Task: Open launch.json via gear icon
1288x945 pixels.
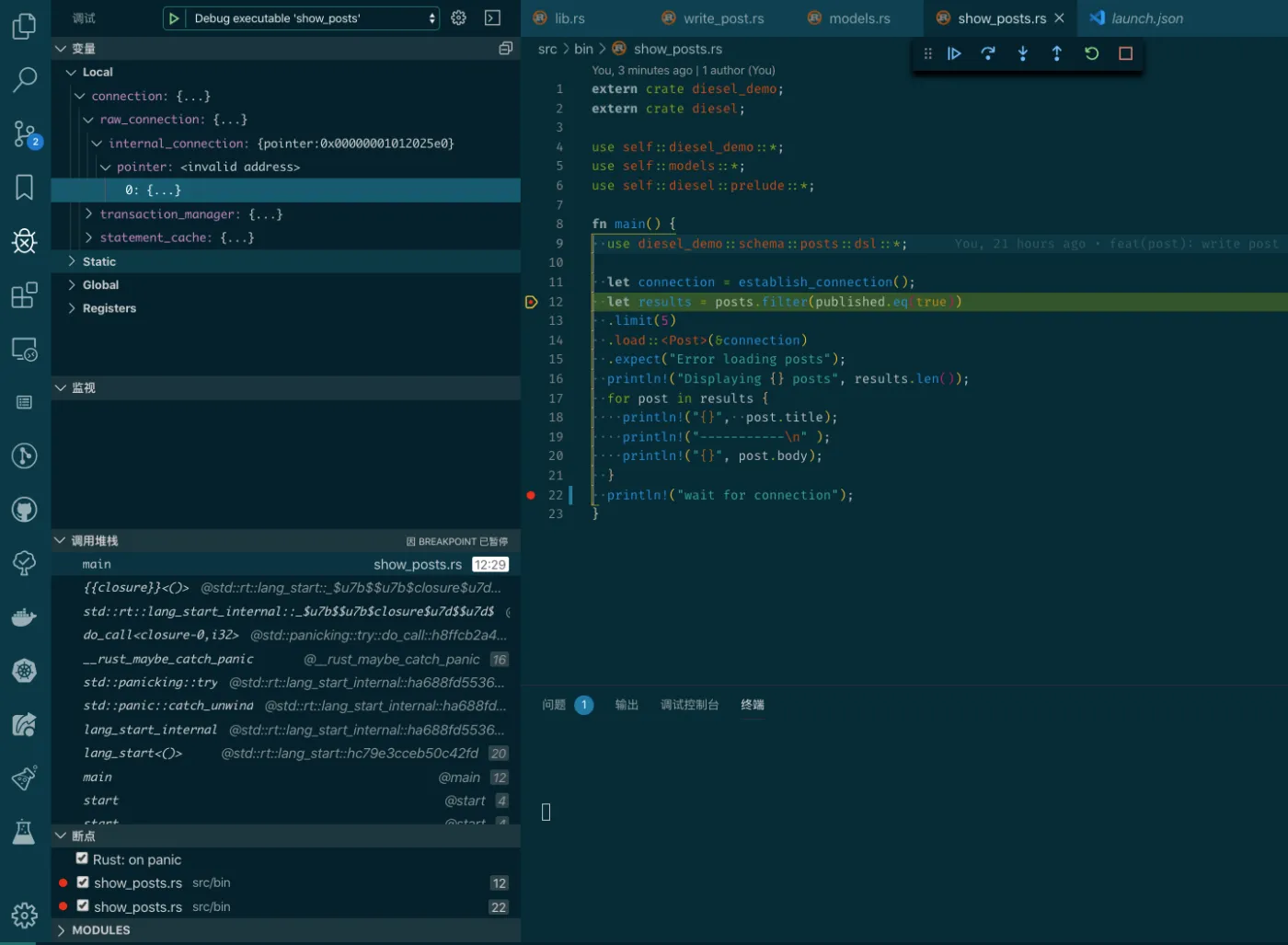Action: [459, 17]
